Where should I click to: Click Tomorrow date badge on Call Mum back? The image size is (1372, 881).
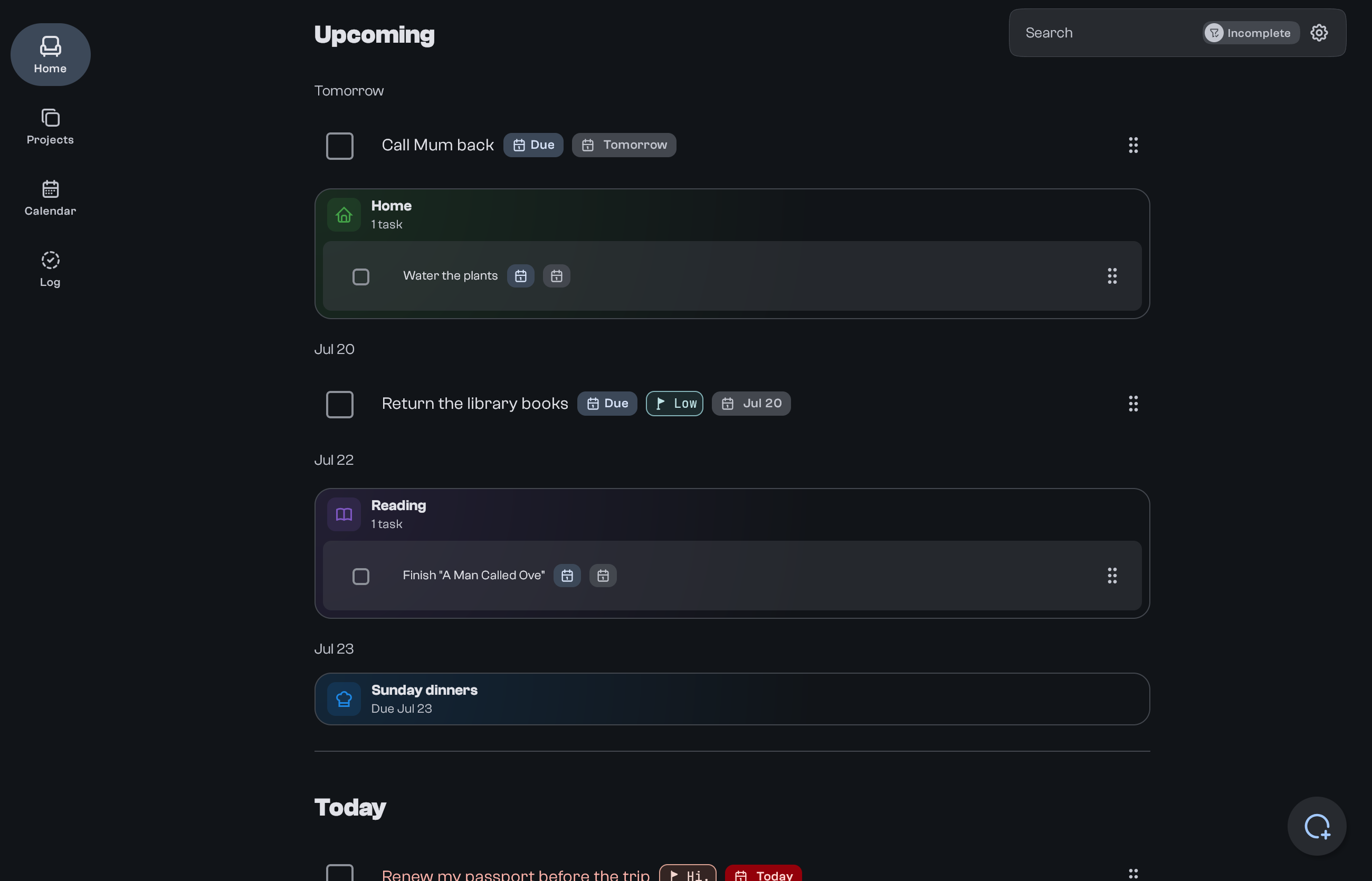[624, 145]
